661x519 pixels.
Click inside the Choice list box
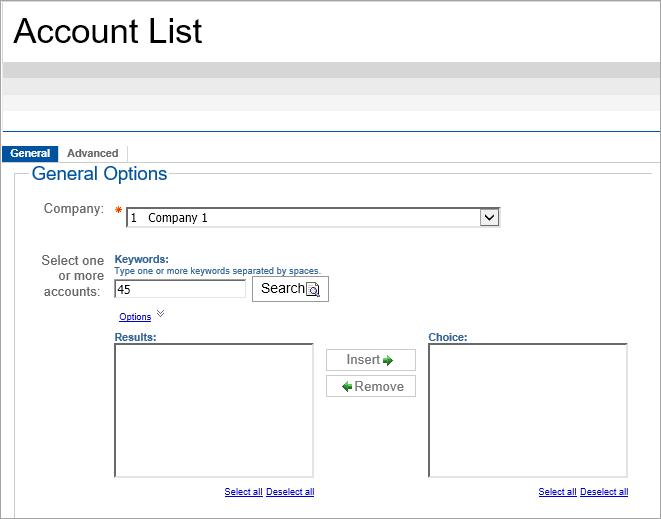pos(528,411)
